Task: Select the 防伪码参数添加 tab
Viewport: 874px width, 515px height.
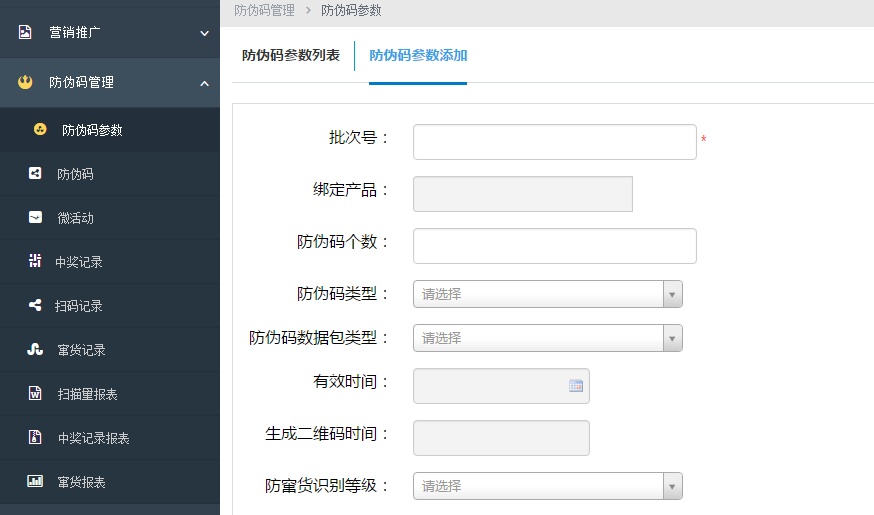Action: [x=418, y=55]
